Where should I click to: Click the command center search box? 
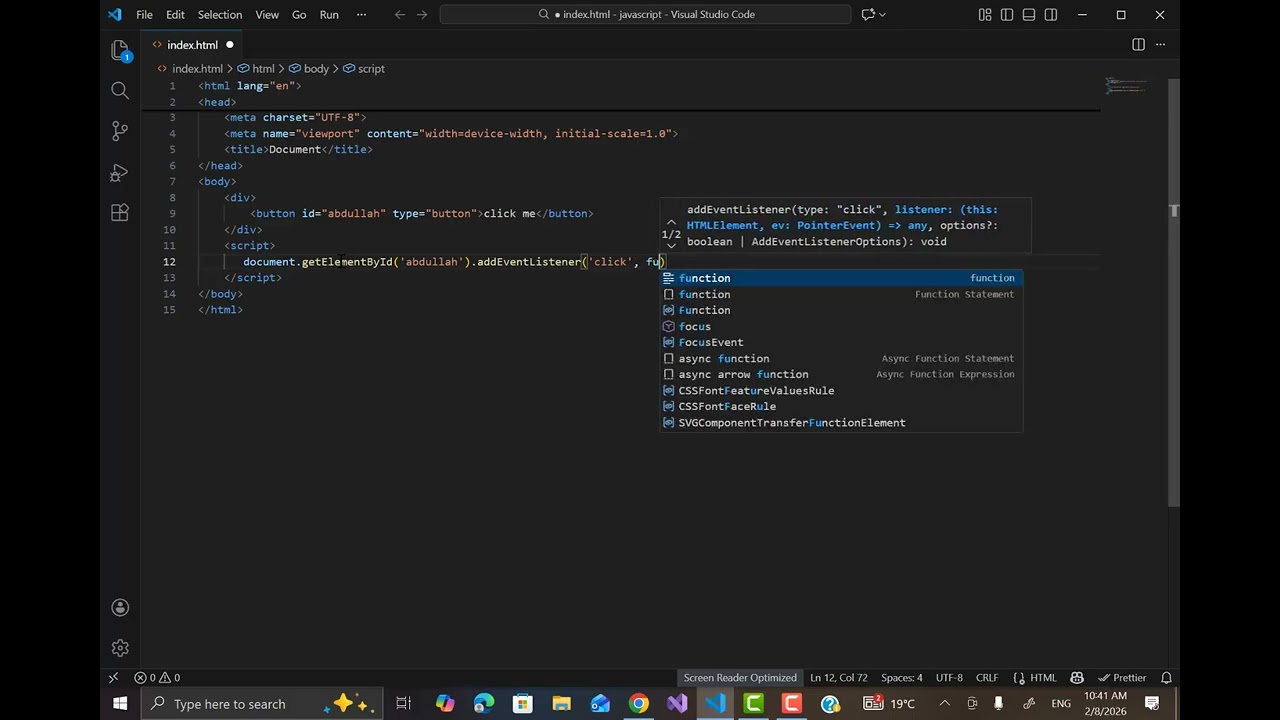coord(646,14)
